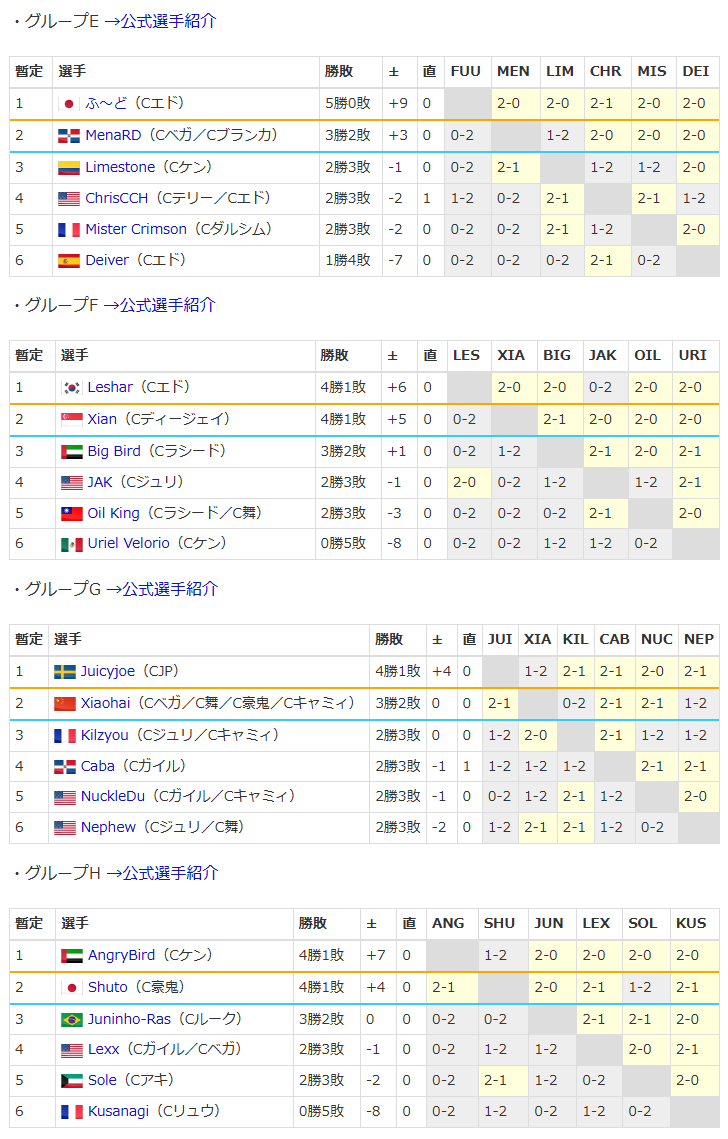Open the ふ～ど player link
The height and width of the screenshot is (1139, 728).
coord(106,104)
